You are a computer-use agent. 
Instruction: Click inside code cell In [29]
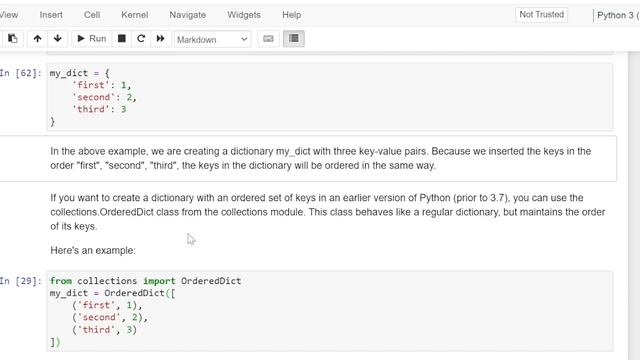click(x=330, y=311)
